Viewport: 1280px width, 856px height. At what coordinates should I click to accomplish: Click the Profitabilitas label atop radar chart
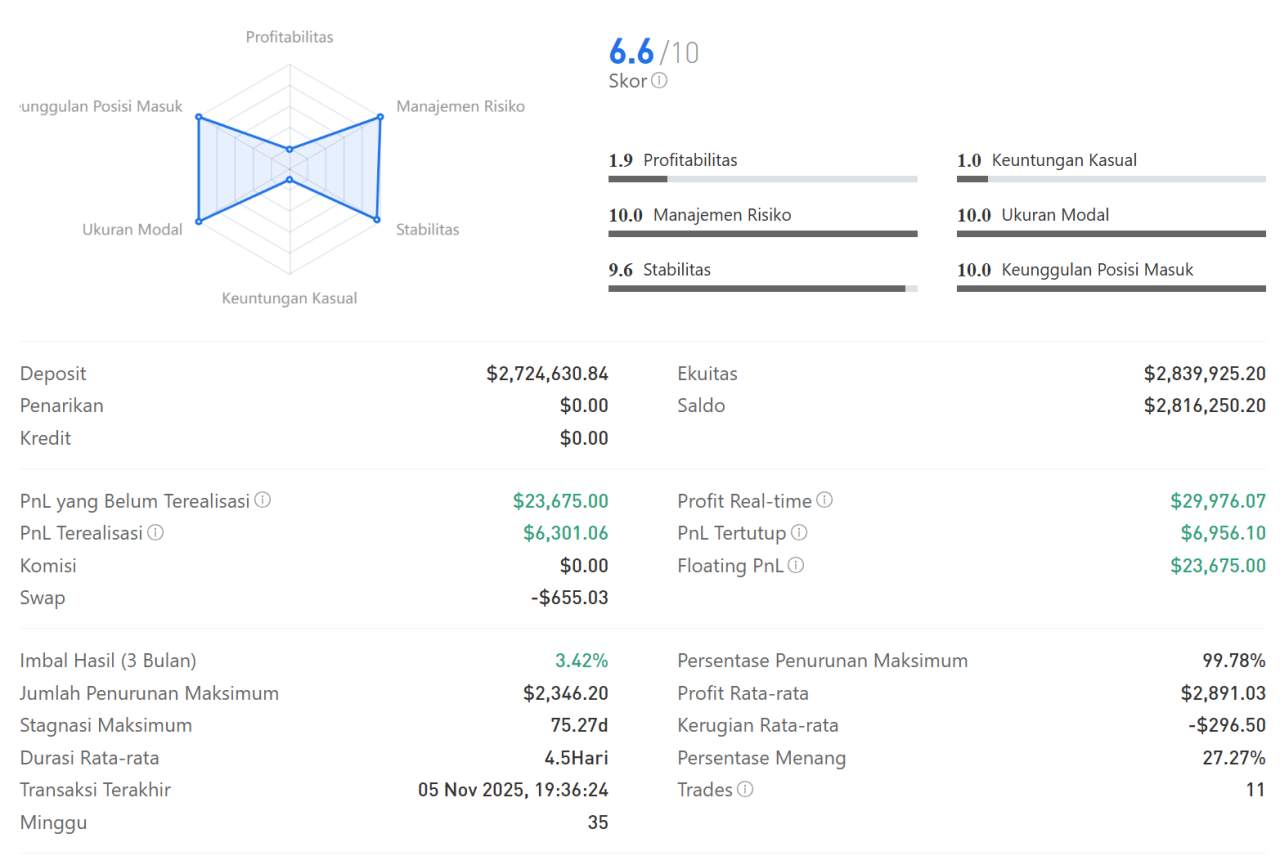click(290, 37)
